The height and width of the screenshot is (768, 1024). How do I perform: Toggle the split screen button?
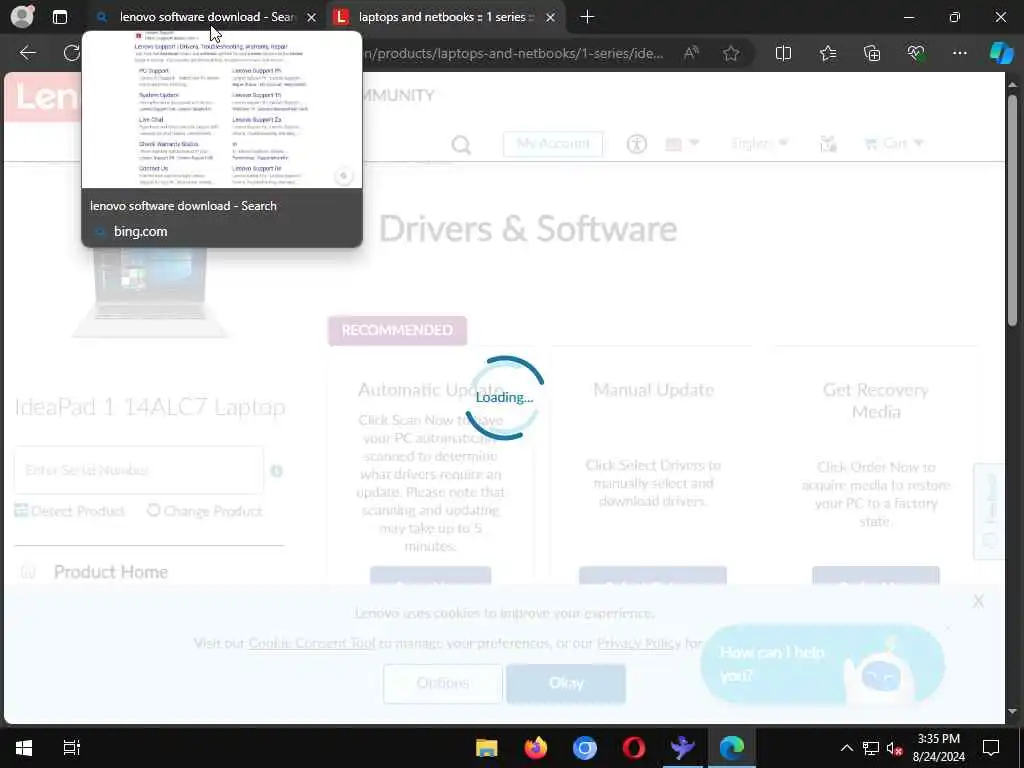coord(783,53)
